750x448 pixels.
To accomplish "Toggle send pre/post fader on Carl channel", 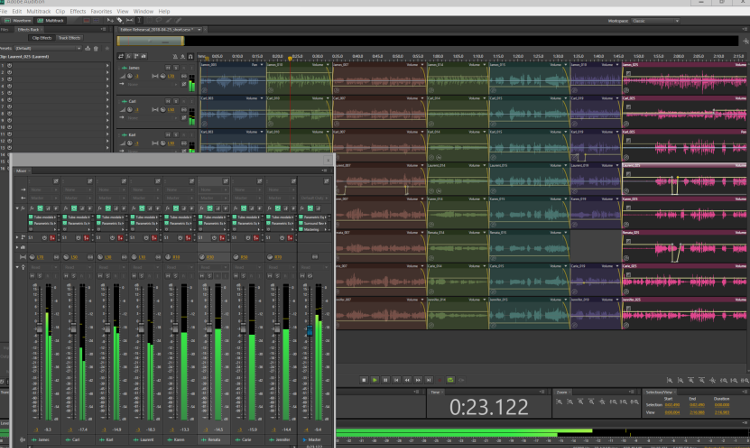I will 87,238.
